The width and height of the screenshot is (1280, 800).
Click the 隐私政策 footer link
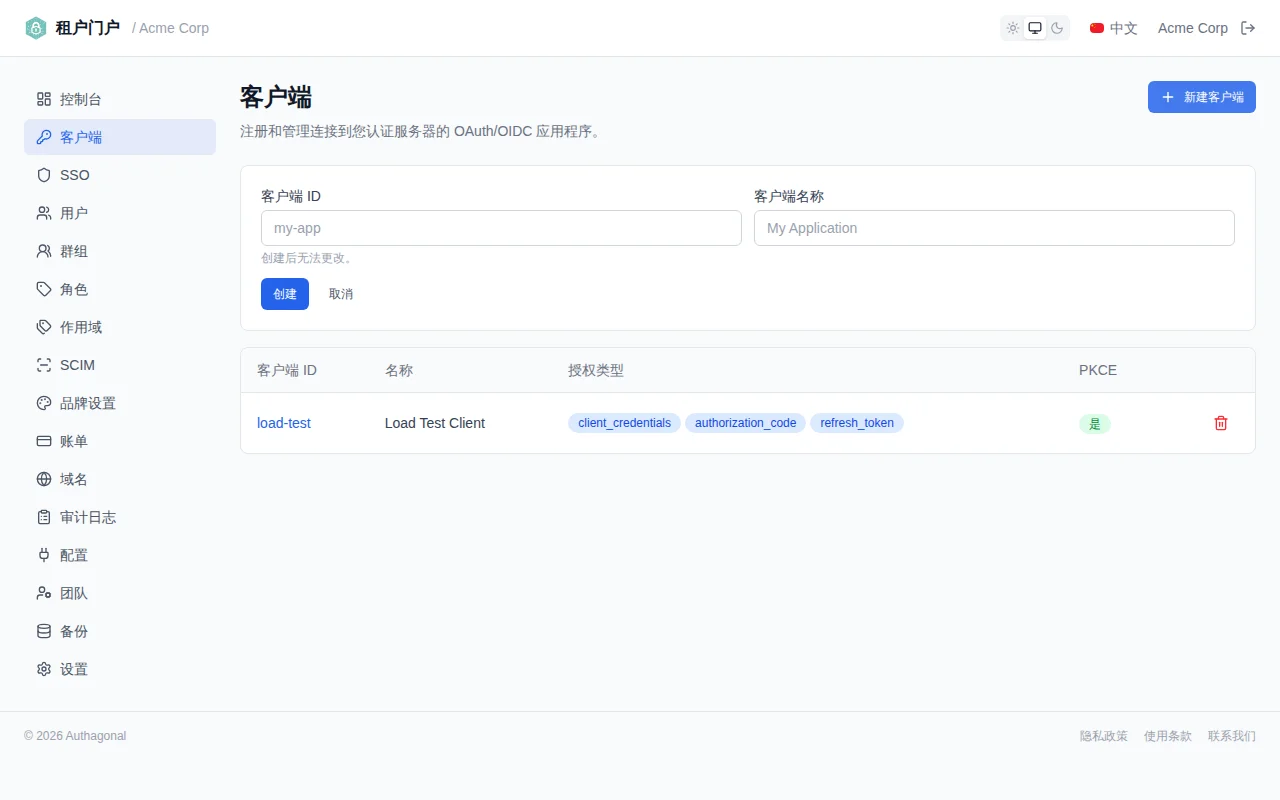[x=1104, y=736]
